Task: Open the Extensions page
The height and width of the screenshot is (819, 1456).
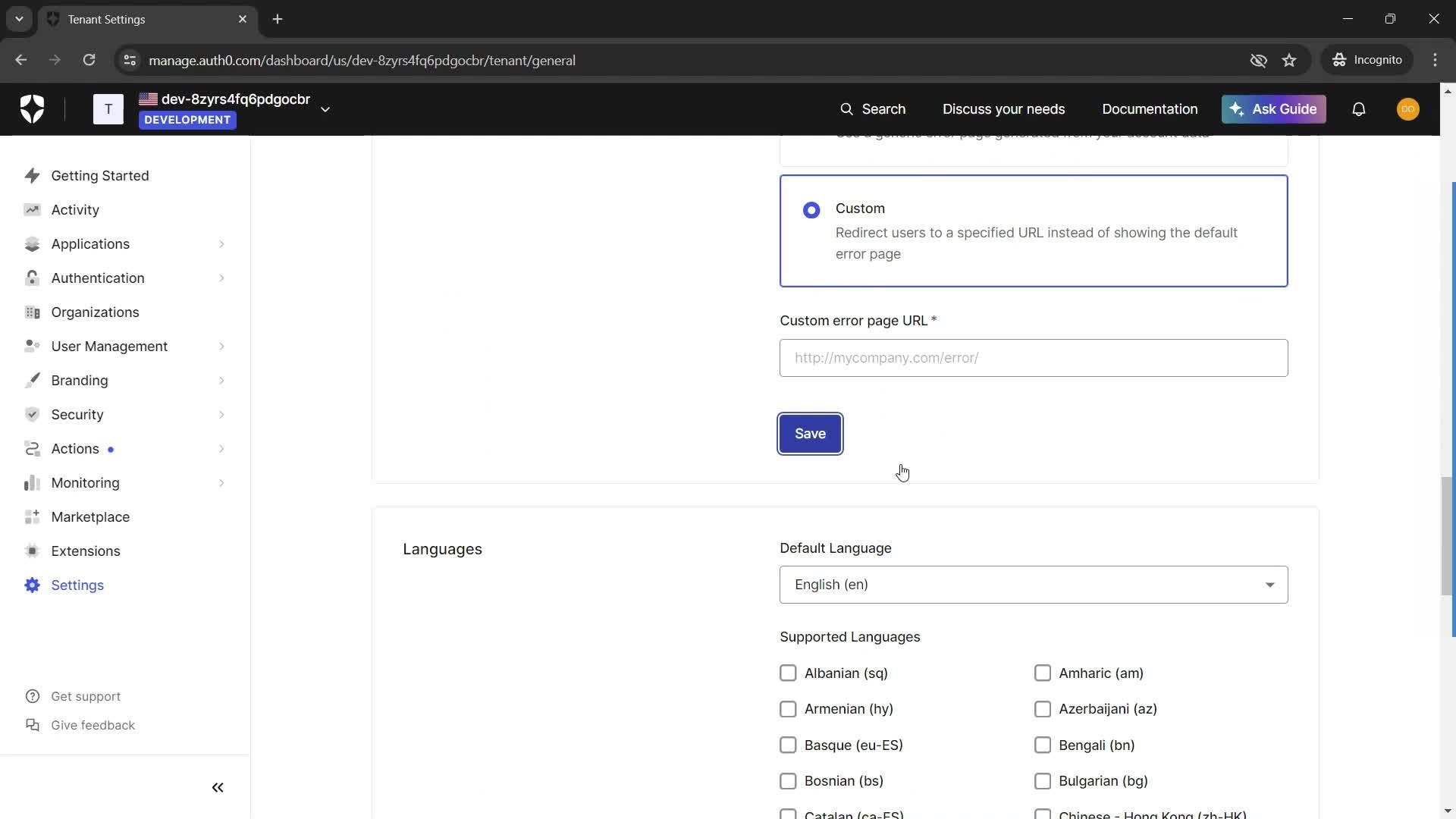Action: point(86,551)
